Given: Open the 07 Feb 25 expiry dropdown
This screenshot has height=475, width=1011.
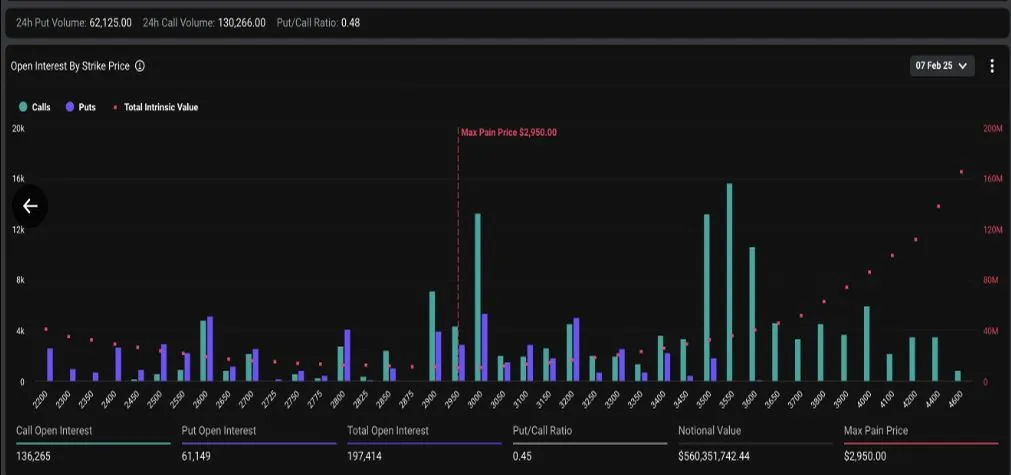Looking at the screenshot, I should 941,66.
